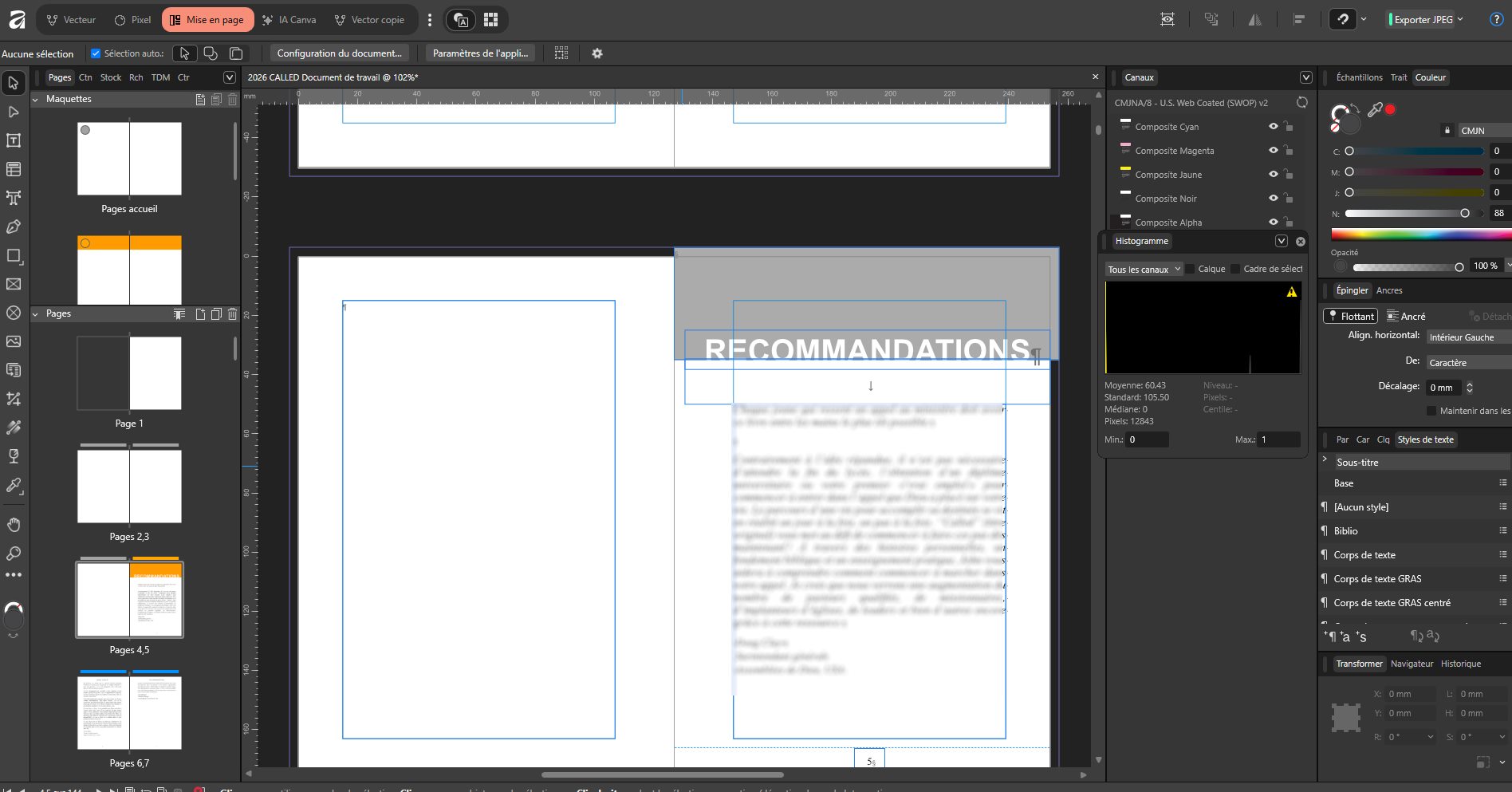Hide the Composite Alpha channel
1512x792 pixels.
tap(1274, 223)
